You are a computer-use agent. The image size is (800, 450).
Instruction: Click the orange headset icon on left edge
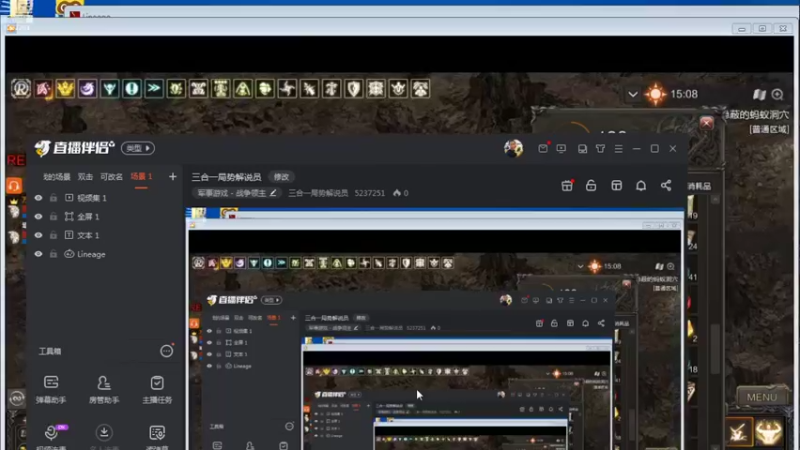click(14, 185)
